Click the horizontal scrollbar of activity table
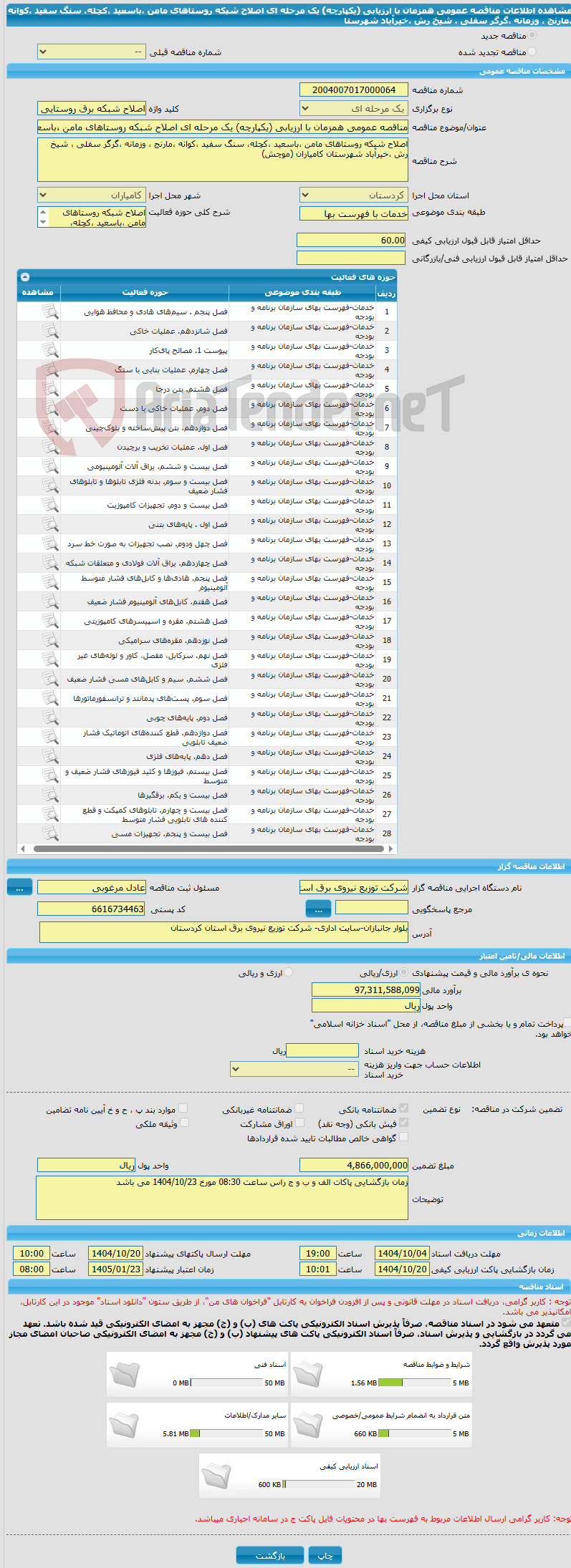The width and height of the screenshot is (571, 1568). click(x=207, y=848)
